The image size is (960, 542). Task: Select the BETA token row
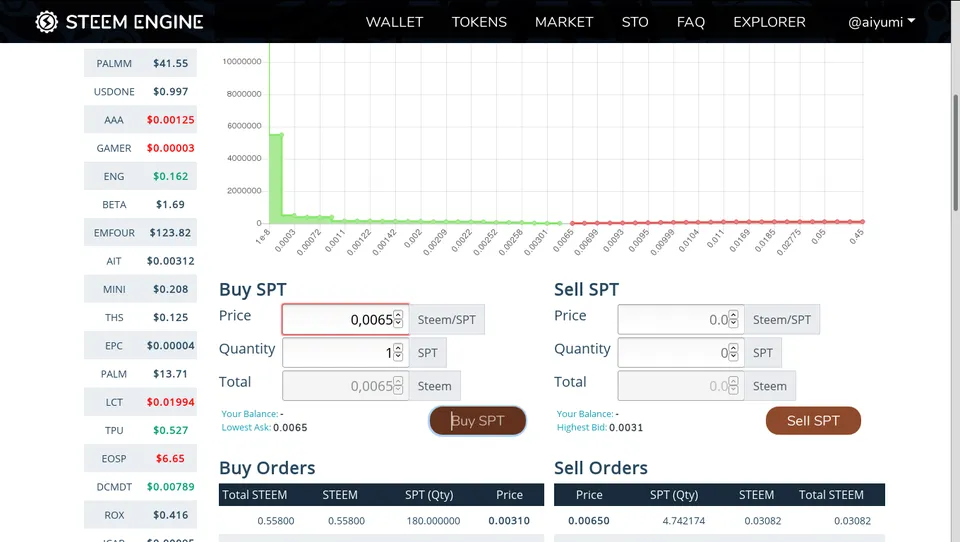140,204
